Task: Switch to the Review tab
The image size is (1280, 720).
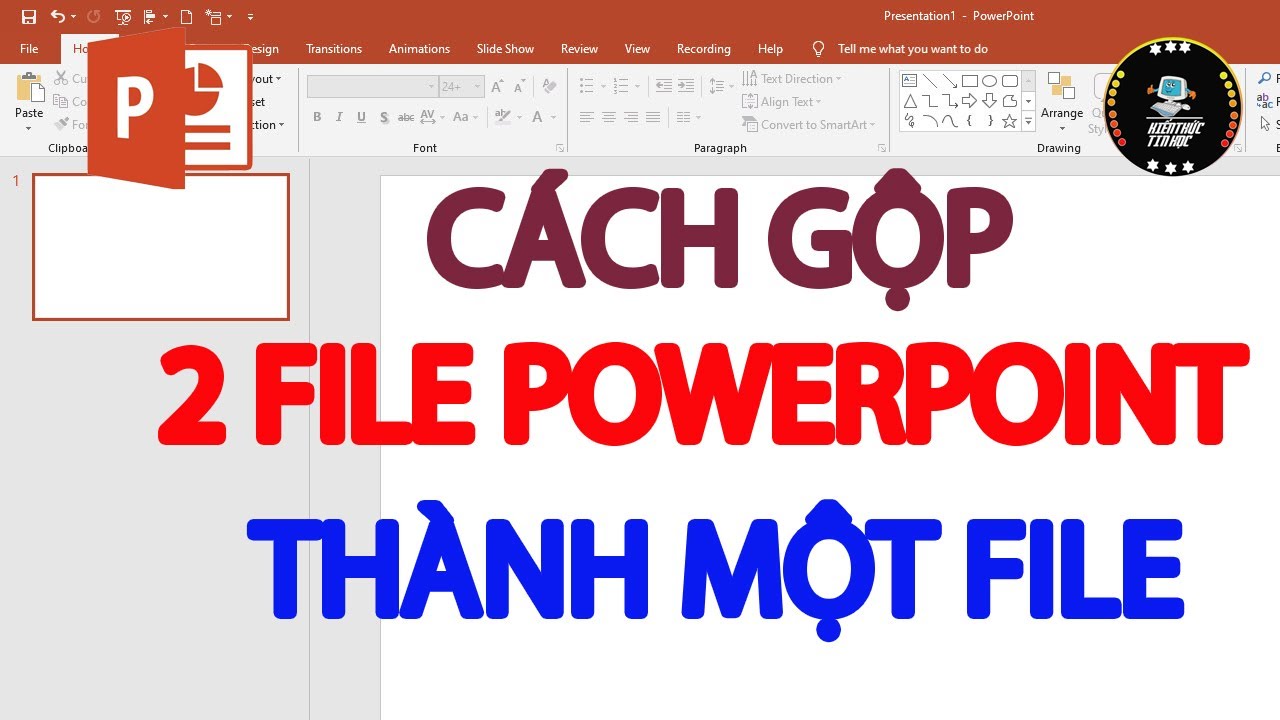Action: point(579,49)
